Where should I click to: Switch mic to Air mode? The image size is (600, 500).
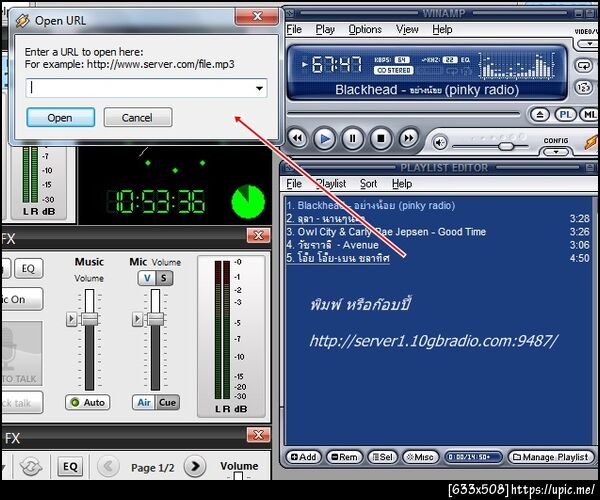144,402
